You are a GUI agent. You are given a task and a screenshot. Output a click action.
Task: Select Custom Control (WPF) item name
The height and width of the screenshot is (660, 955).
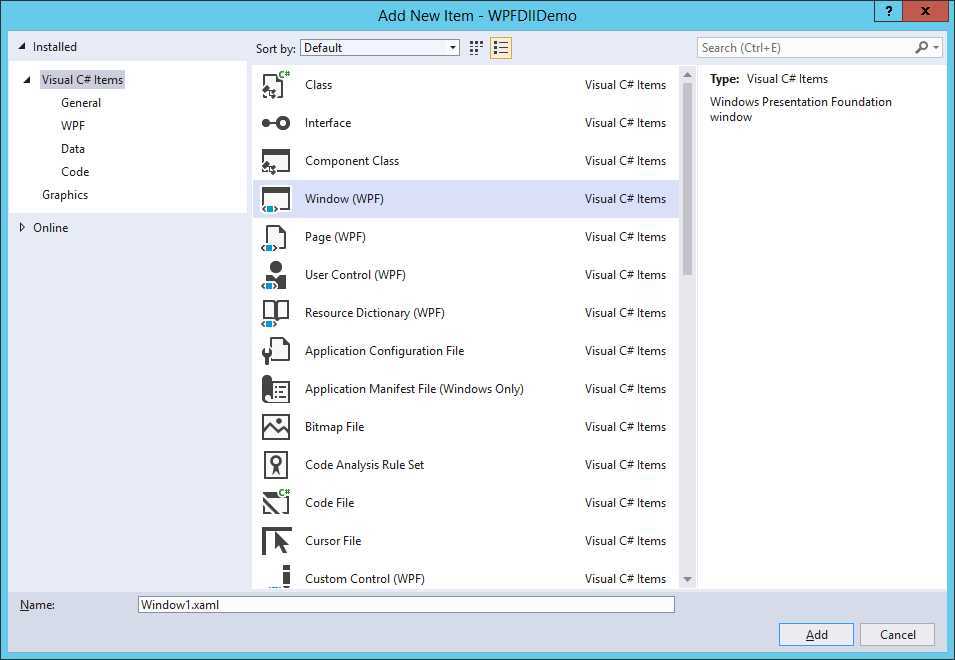[x=365, y=579]
